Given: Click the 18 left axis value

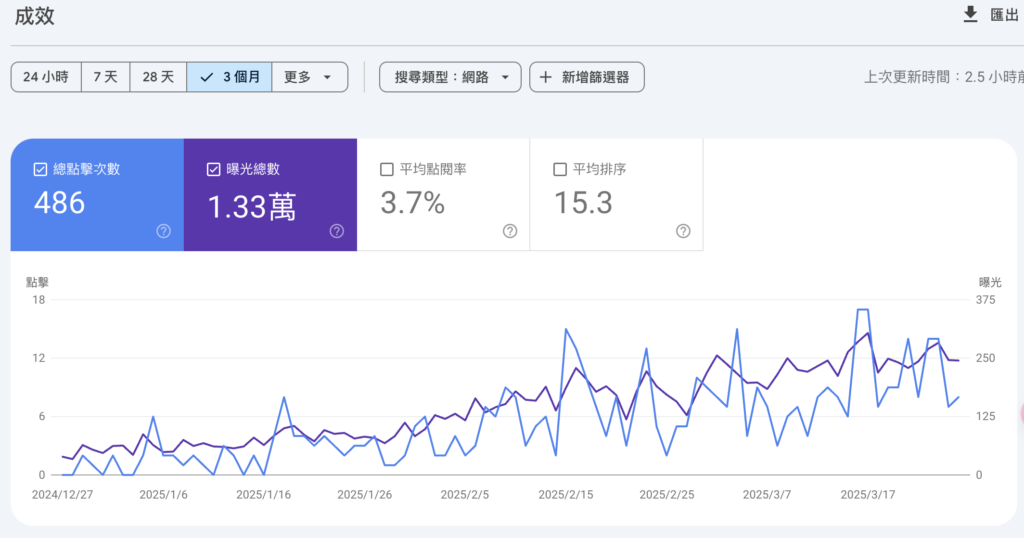Looking at the screenshot, I should pyautogui.click(x=39, y=300).
